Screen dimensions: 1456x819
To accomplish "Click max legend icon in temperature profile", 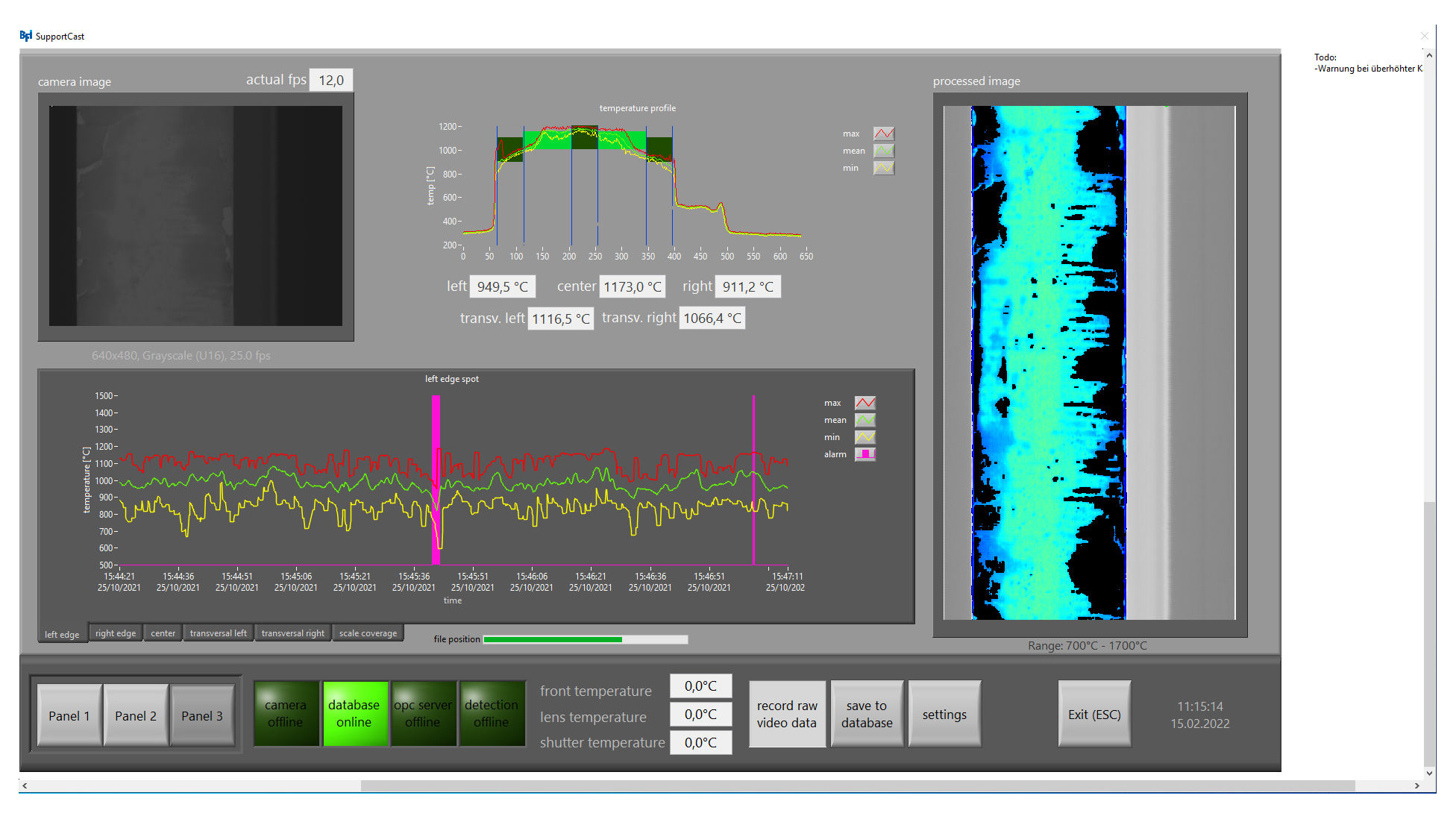I will tap(884, 134).
